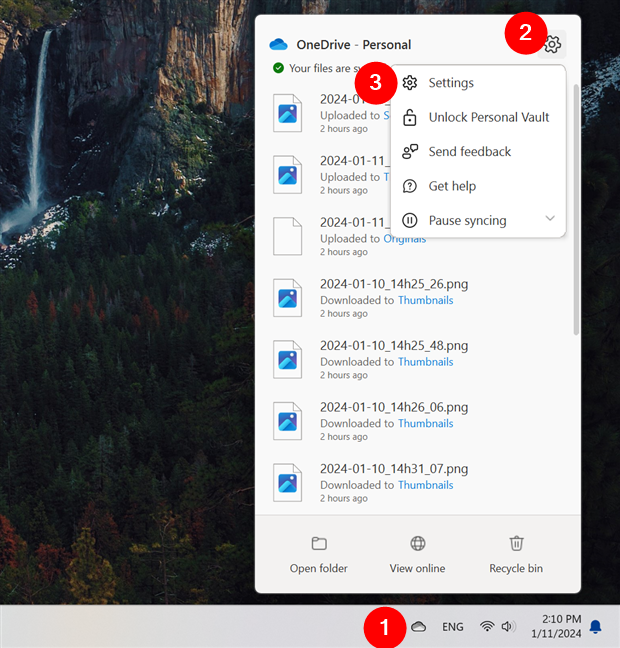The width and height of the screenshot is (620, 648).
Task: Click Pause syncing menu entry
Action: point(478,220)
